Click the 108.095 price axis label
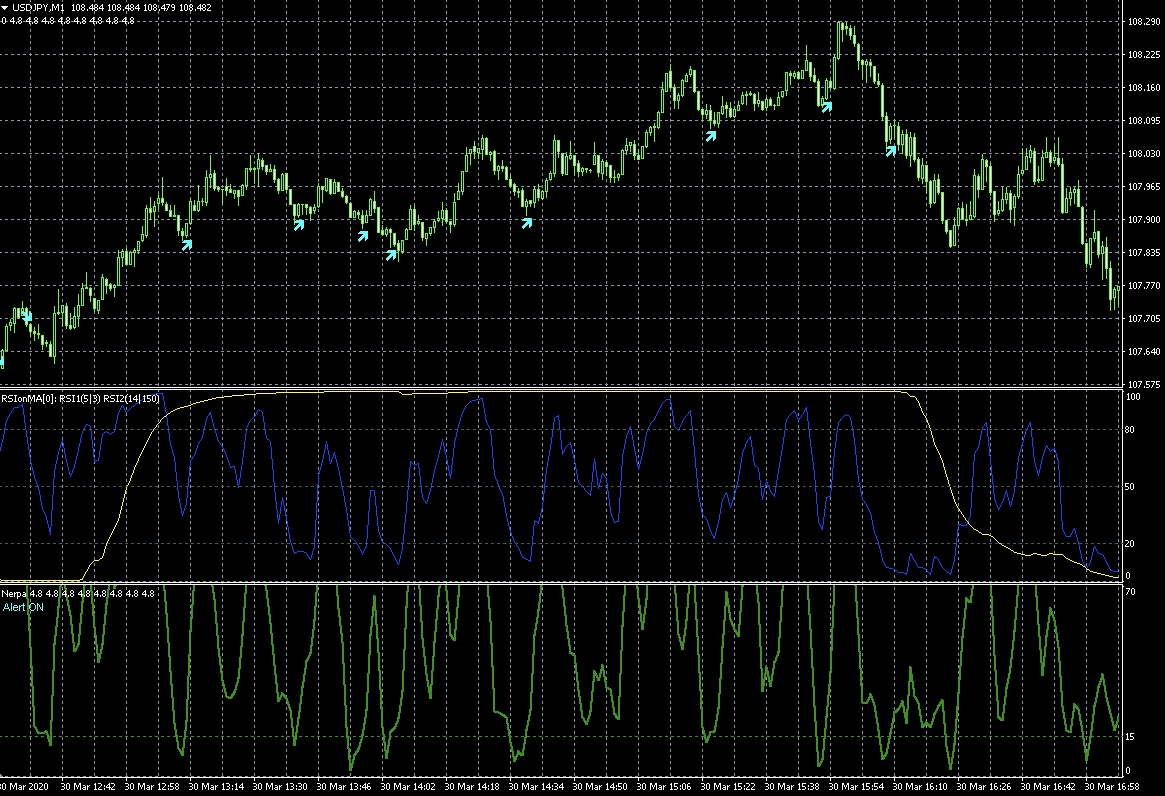This screenshot has height=796, width=1165. 1143,120
